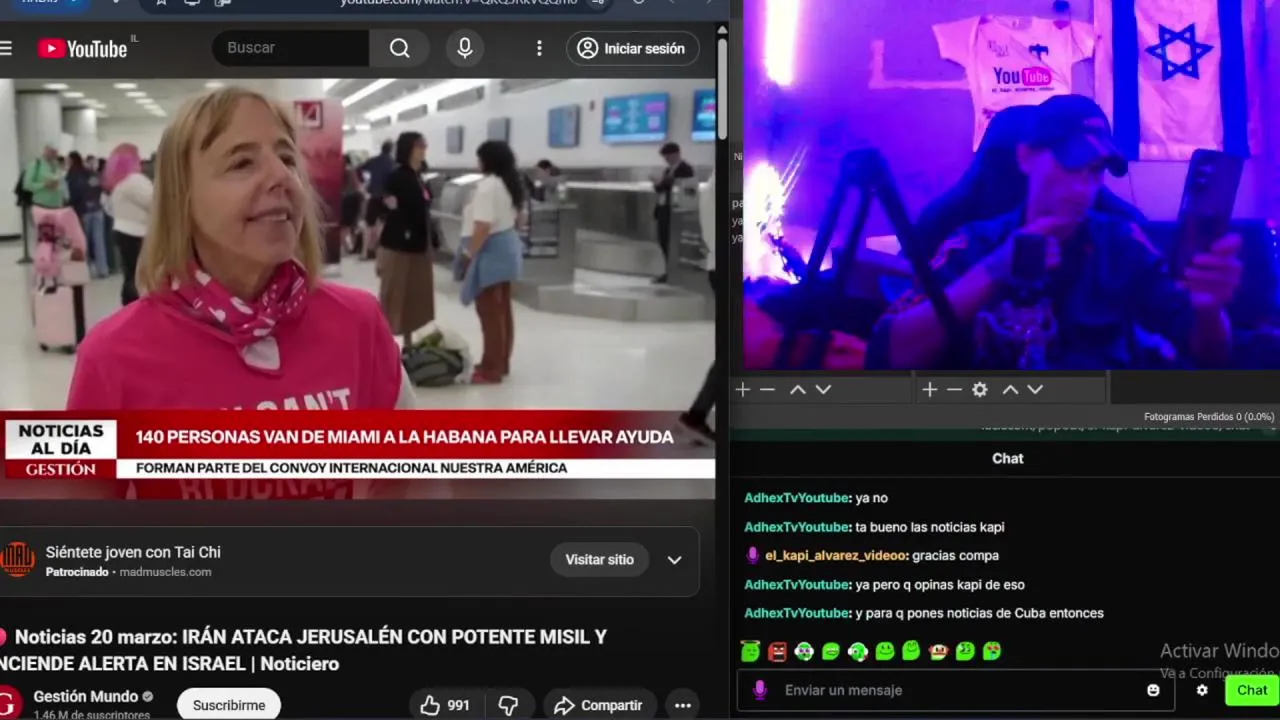
Task: Open the emoji picker smiley icon
Action: (x=1153, y=690)
